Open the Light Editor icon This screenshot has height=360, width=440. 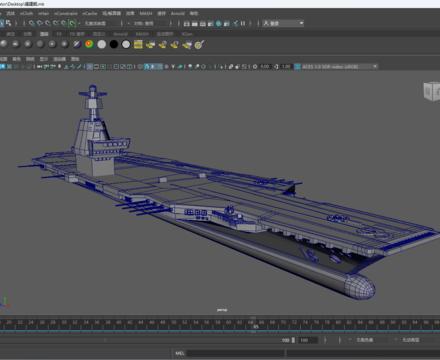click(x=235, y=23)
